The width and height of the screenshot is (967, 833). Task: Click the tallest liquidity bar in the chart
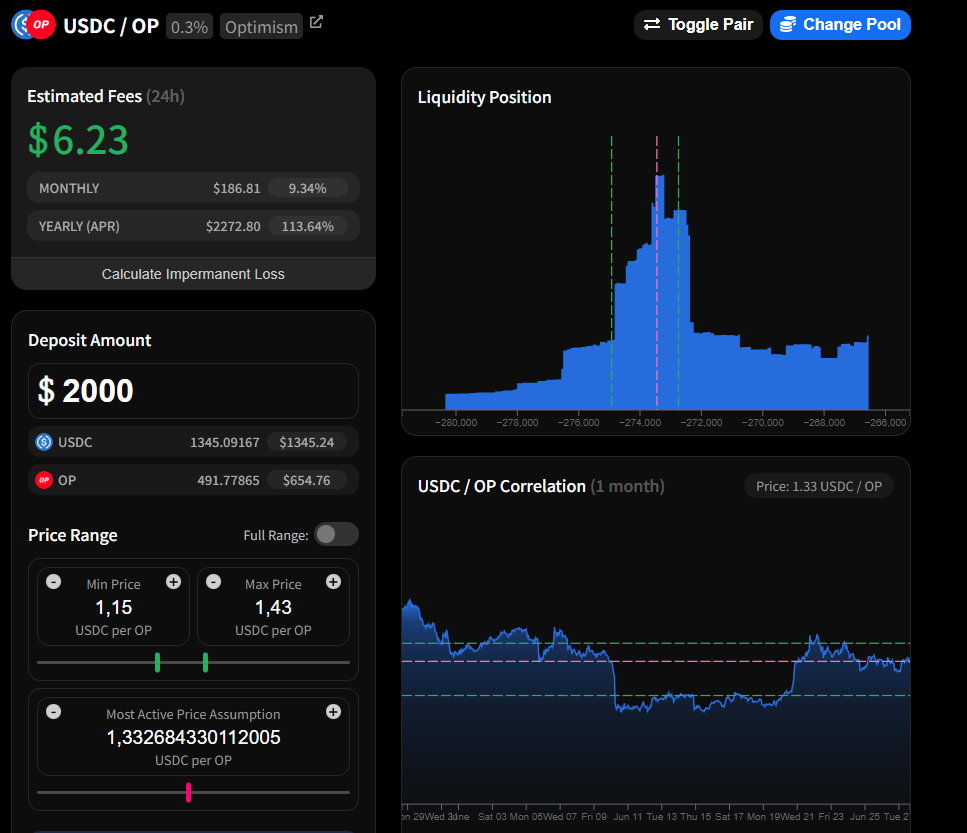660,292
